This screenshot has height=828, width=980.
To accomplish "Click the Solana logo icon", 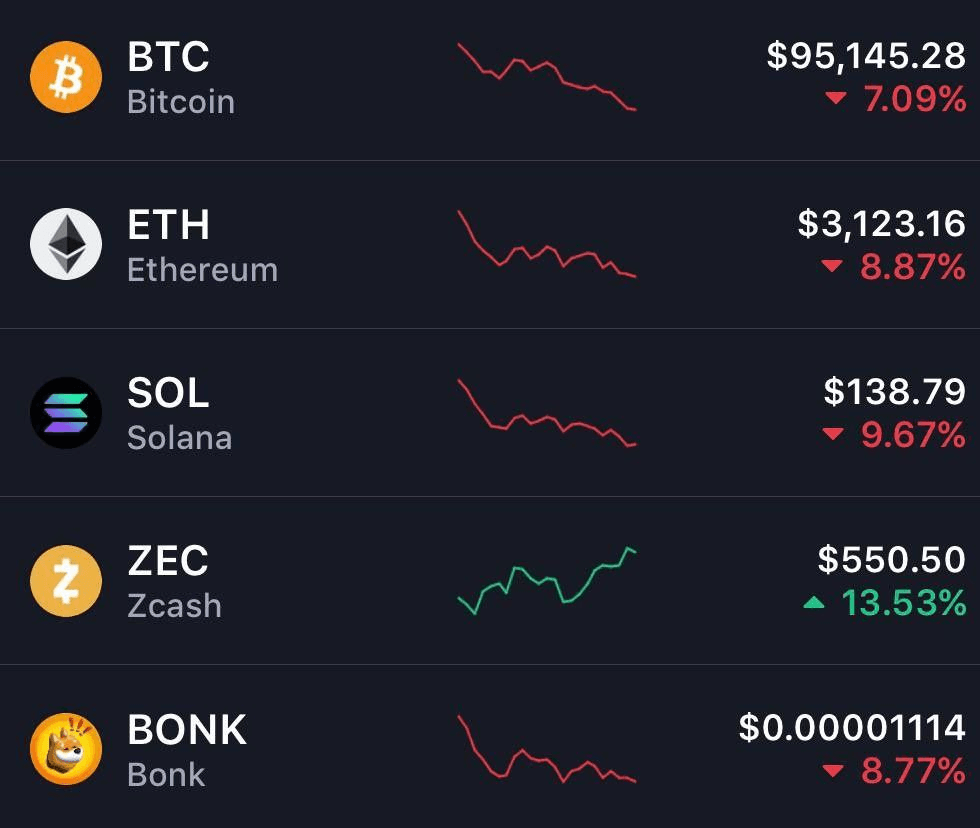I will [x=66, y=412].
